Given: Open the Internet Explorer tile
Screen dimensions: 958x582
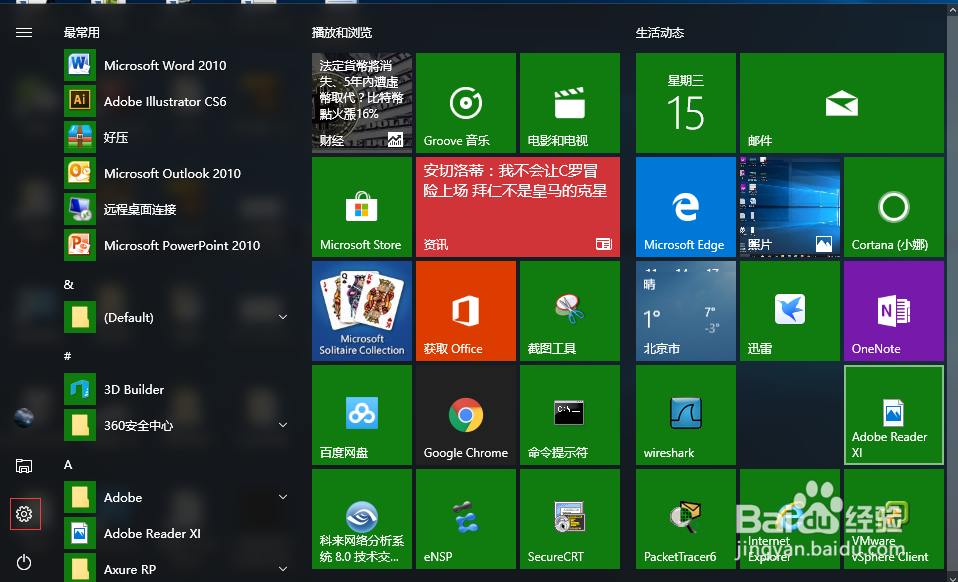Looking at the screenshot, I should pyautogui.click(x=789, y=518).
